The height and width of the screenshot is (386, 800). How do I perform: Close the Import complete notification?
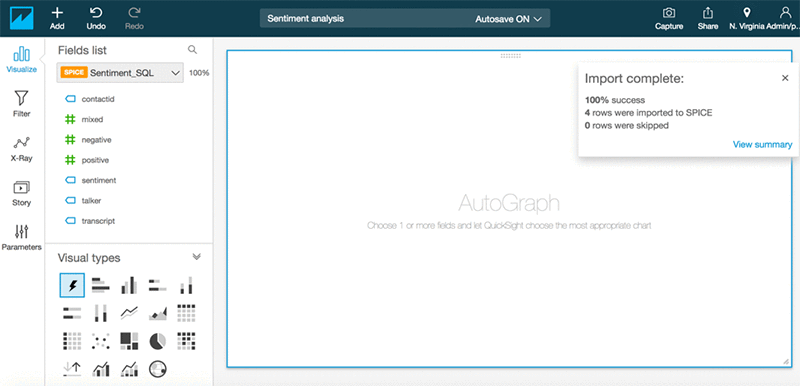tap(785, 78)
